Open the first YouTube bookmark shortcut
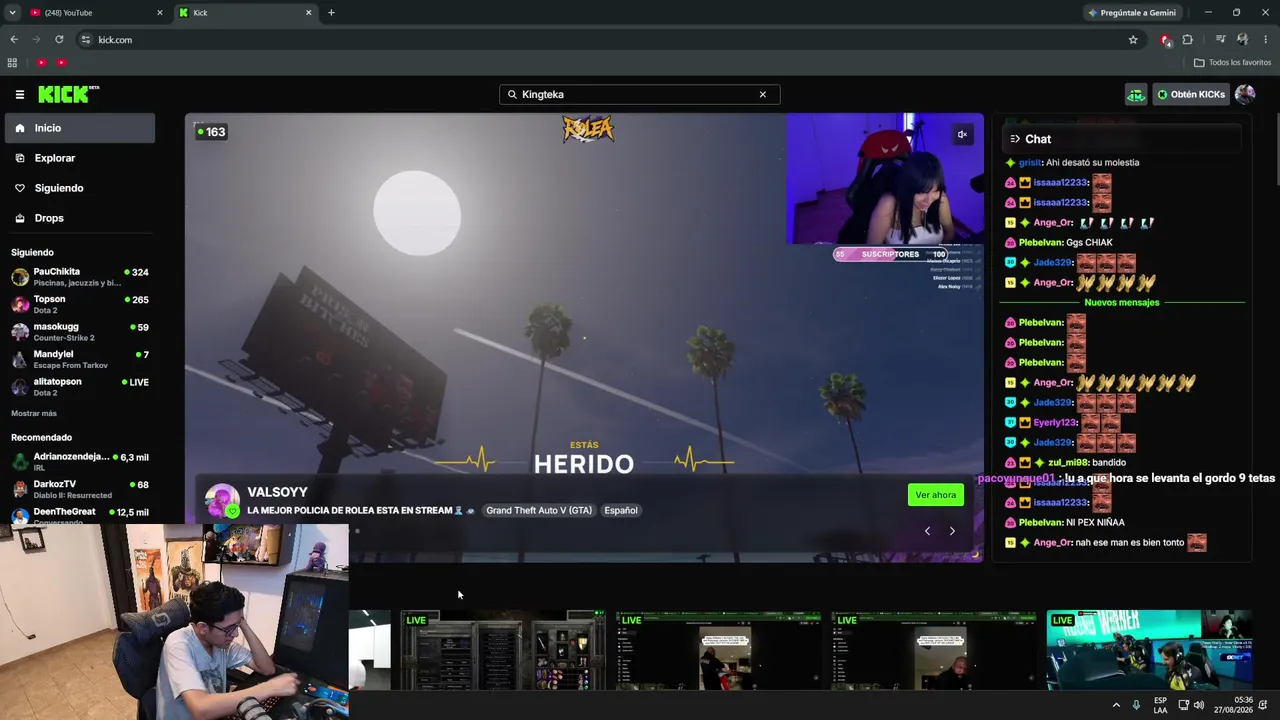1280x720 pixels. pos(41,62)
